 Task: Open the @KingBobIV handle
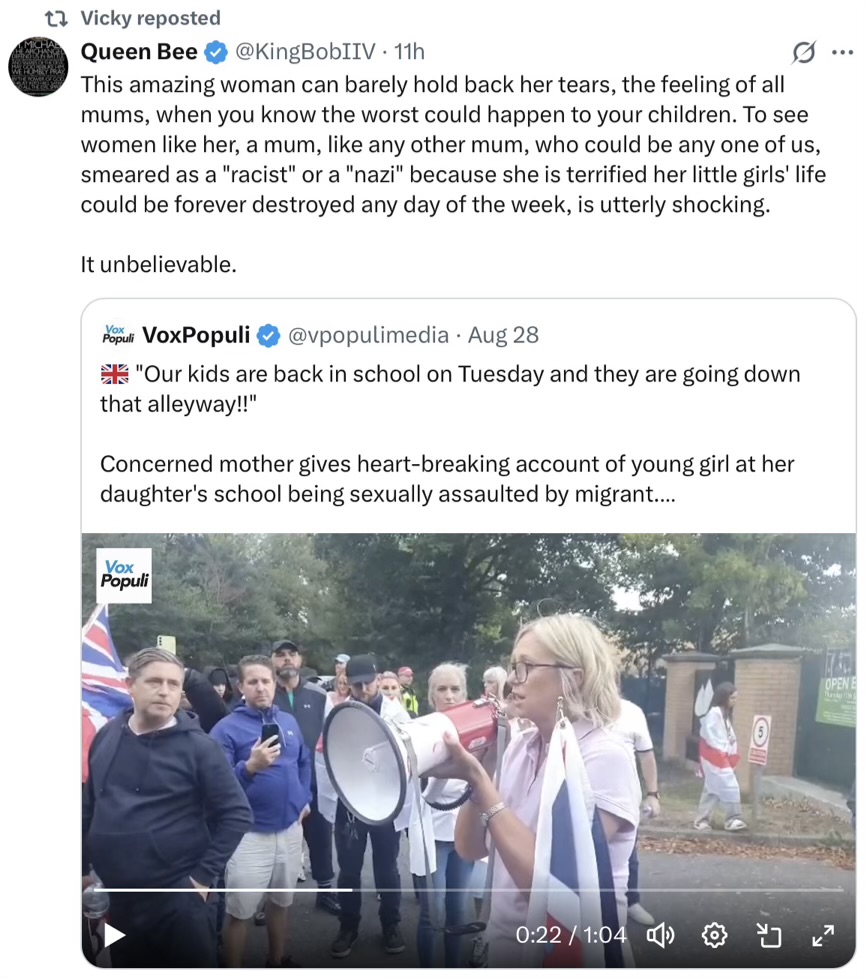point(305,52)
